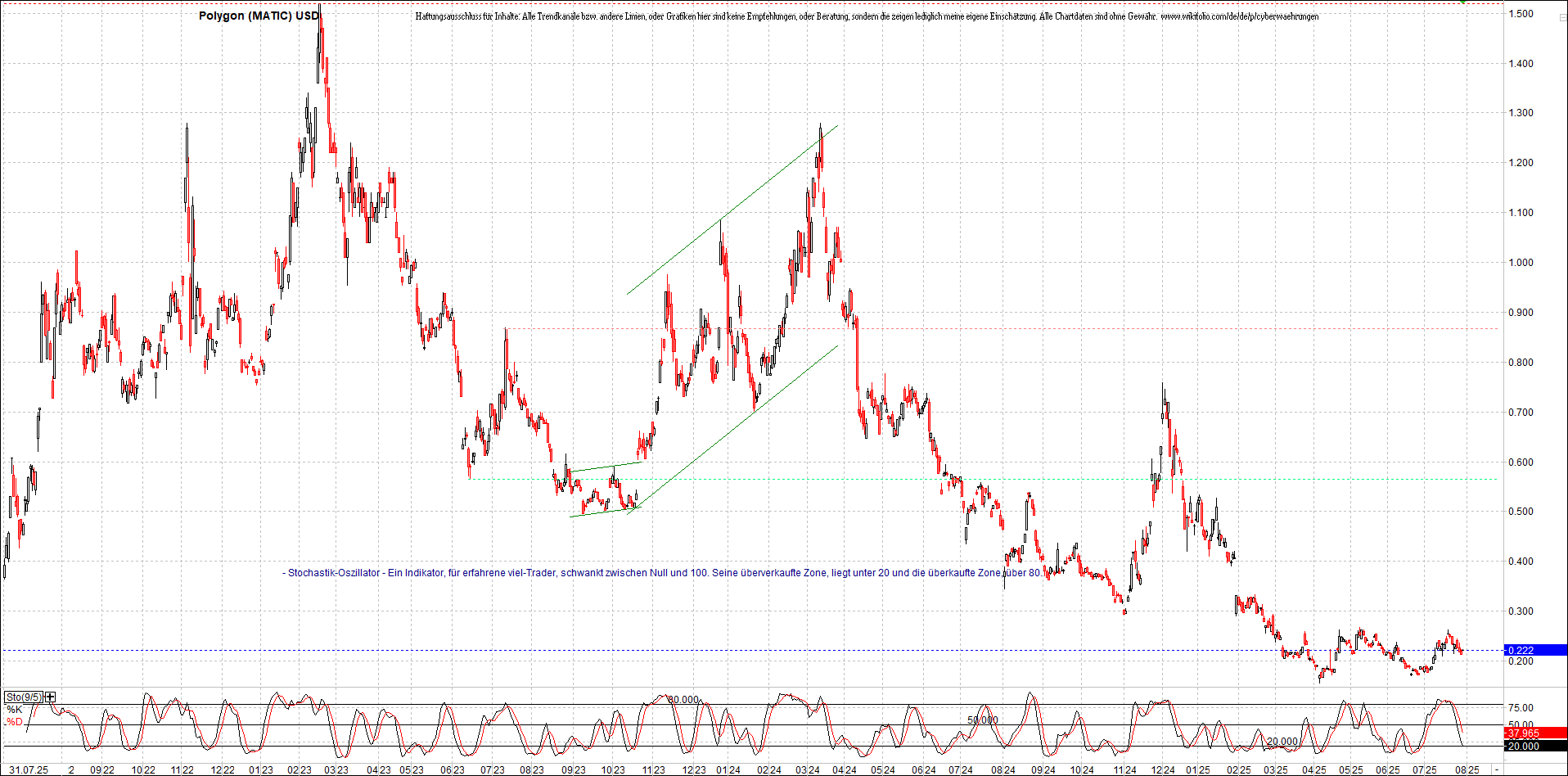Screen dimensions: 1568x776
Task: Click the red 37.965 stochastic value marker
Action: pos(1524,733)
